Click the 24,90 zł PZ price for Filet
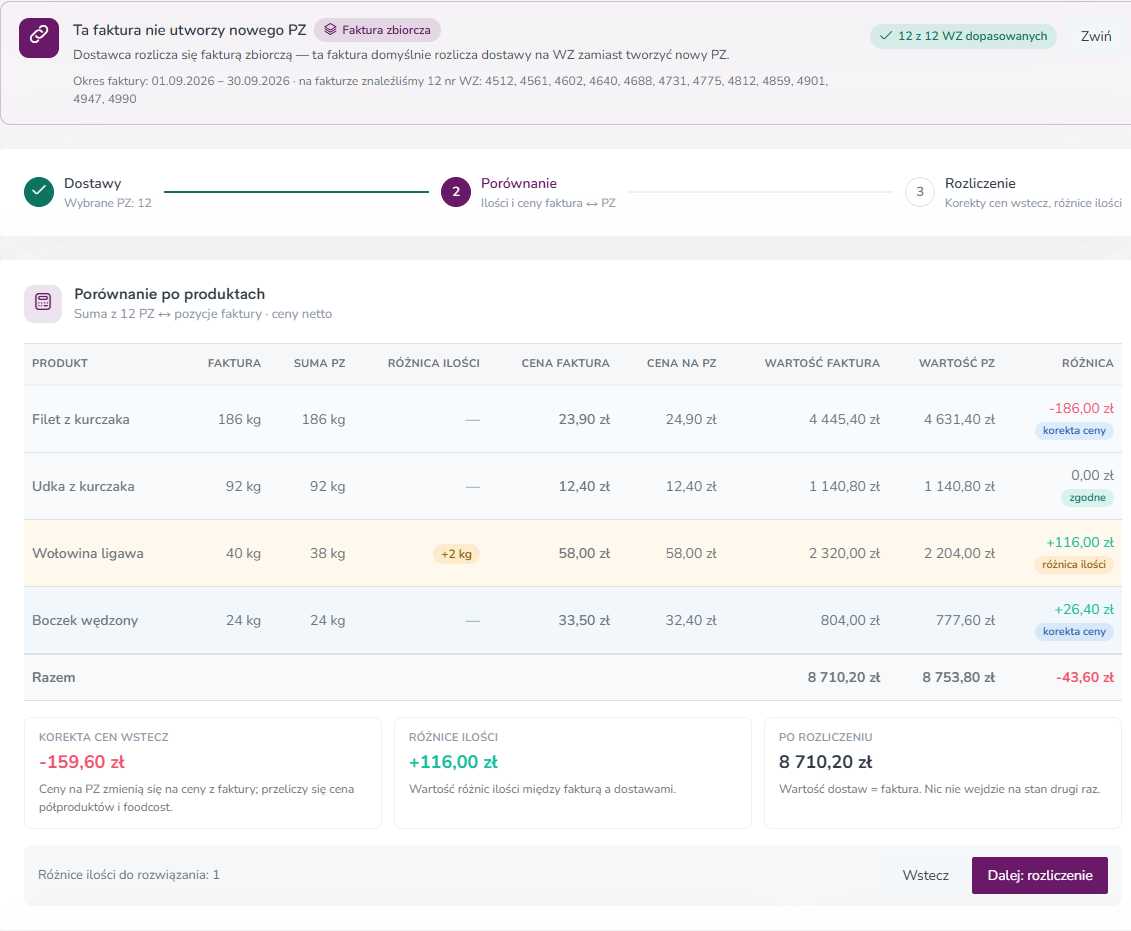1131x931 pixels. tap(691, 420)
